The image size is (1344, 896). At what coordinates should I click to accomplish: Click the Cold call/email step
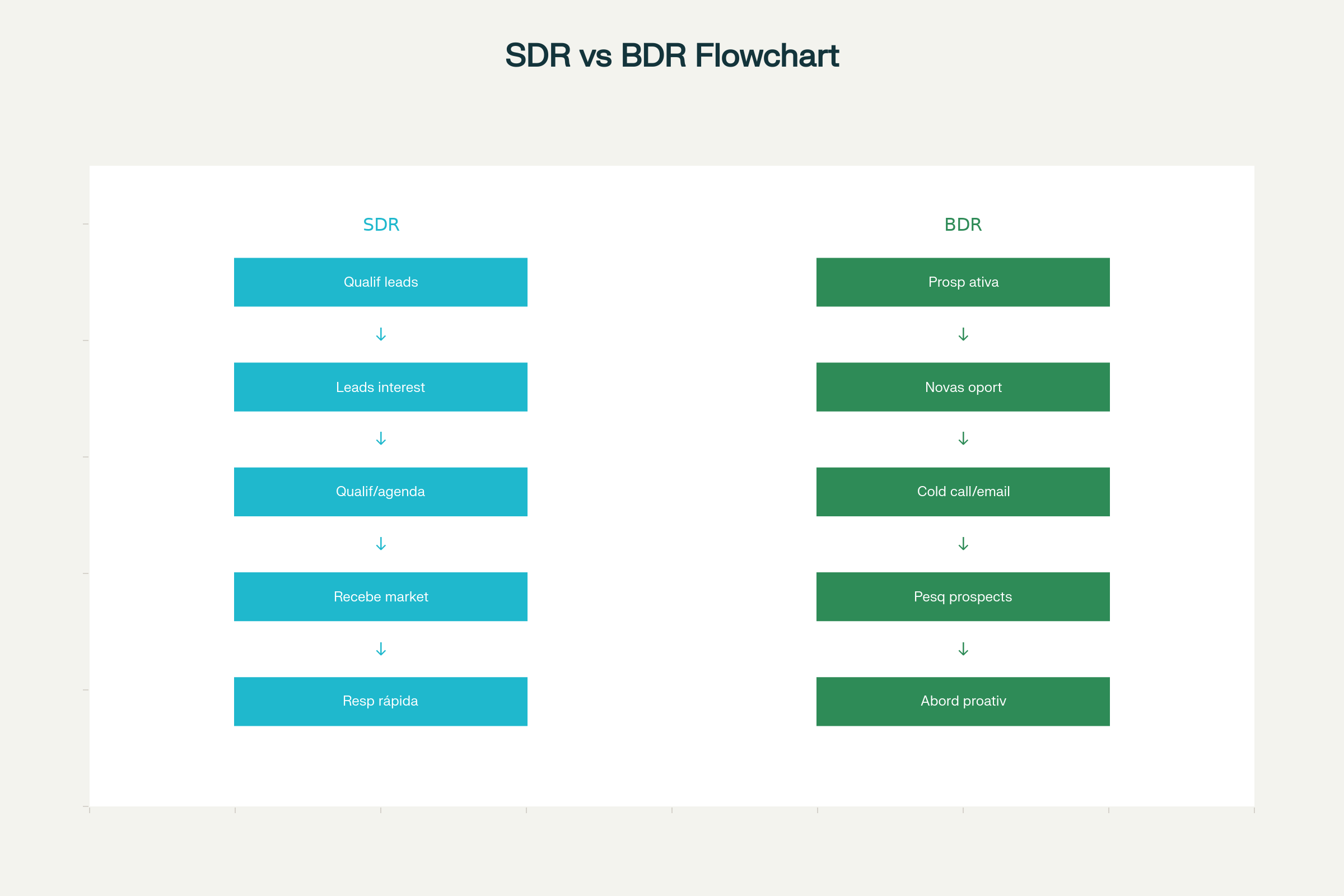(x=963, y=492)
